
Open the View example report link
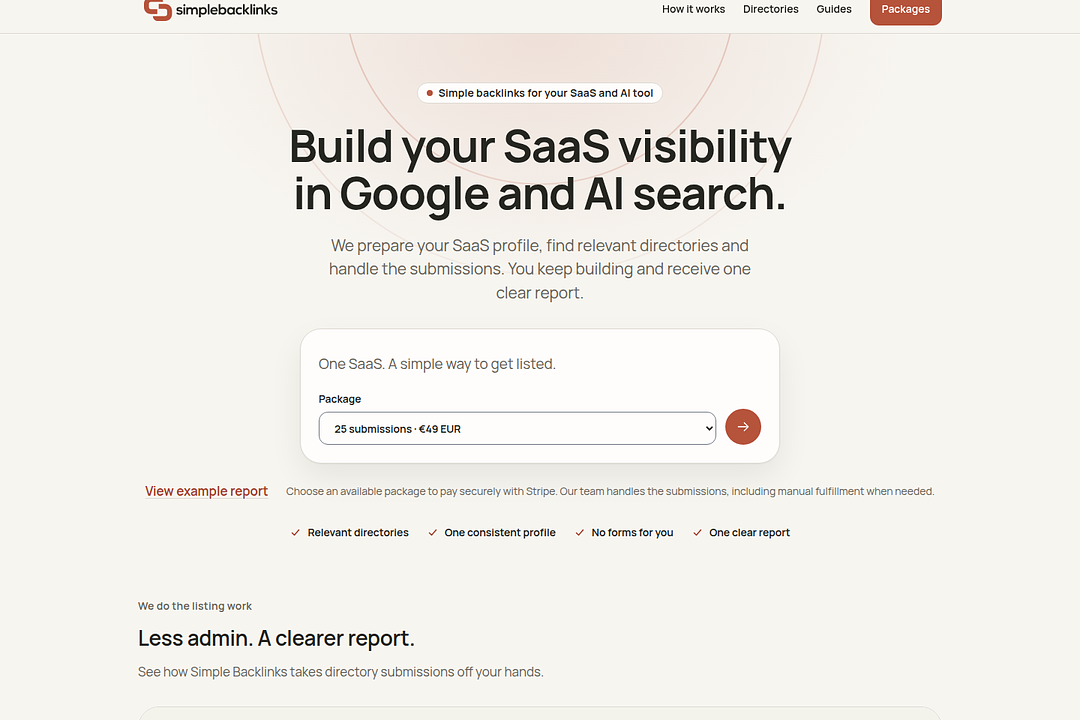pos(206,491)
